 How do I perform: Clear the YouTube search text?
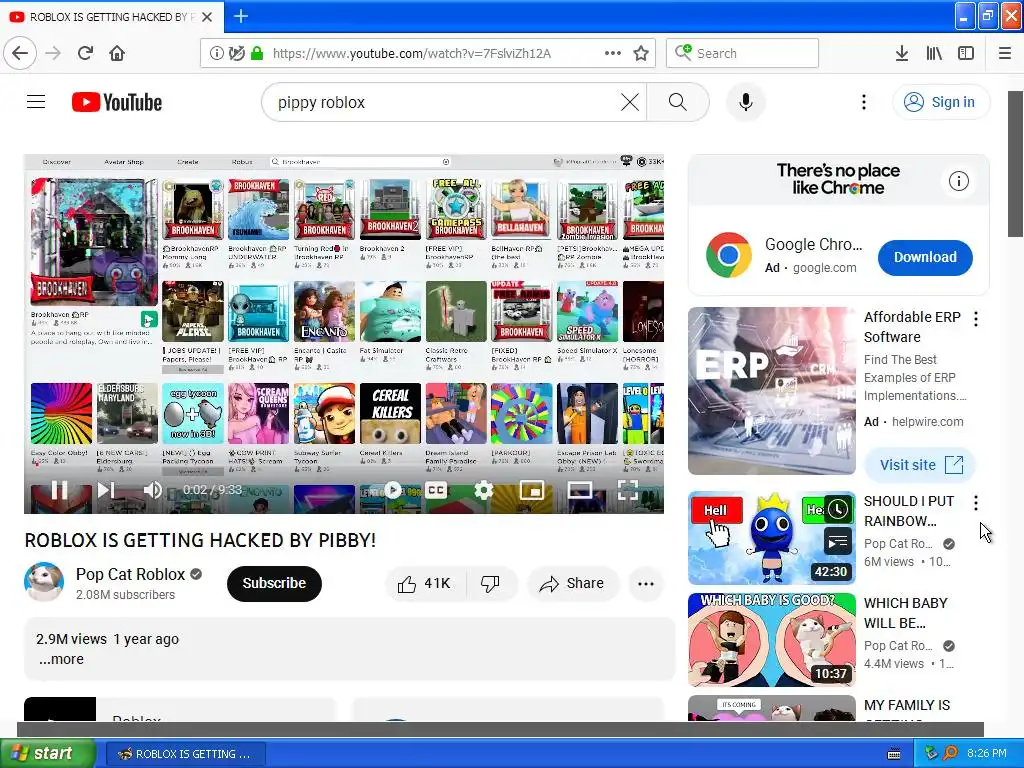[x=630, y=102]
